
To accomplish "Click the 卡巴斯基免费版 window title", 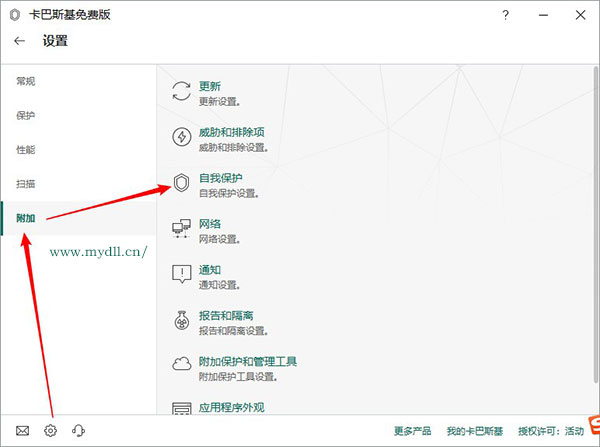I will (x=70, y=15).
